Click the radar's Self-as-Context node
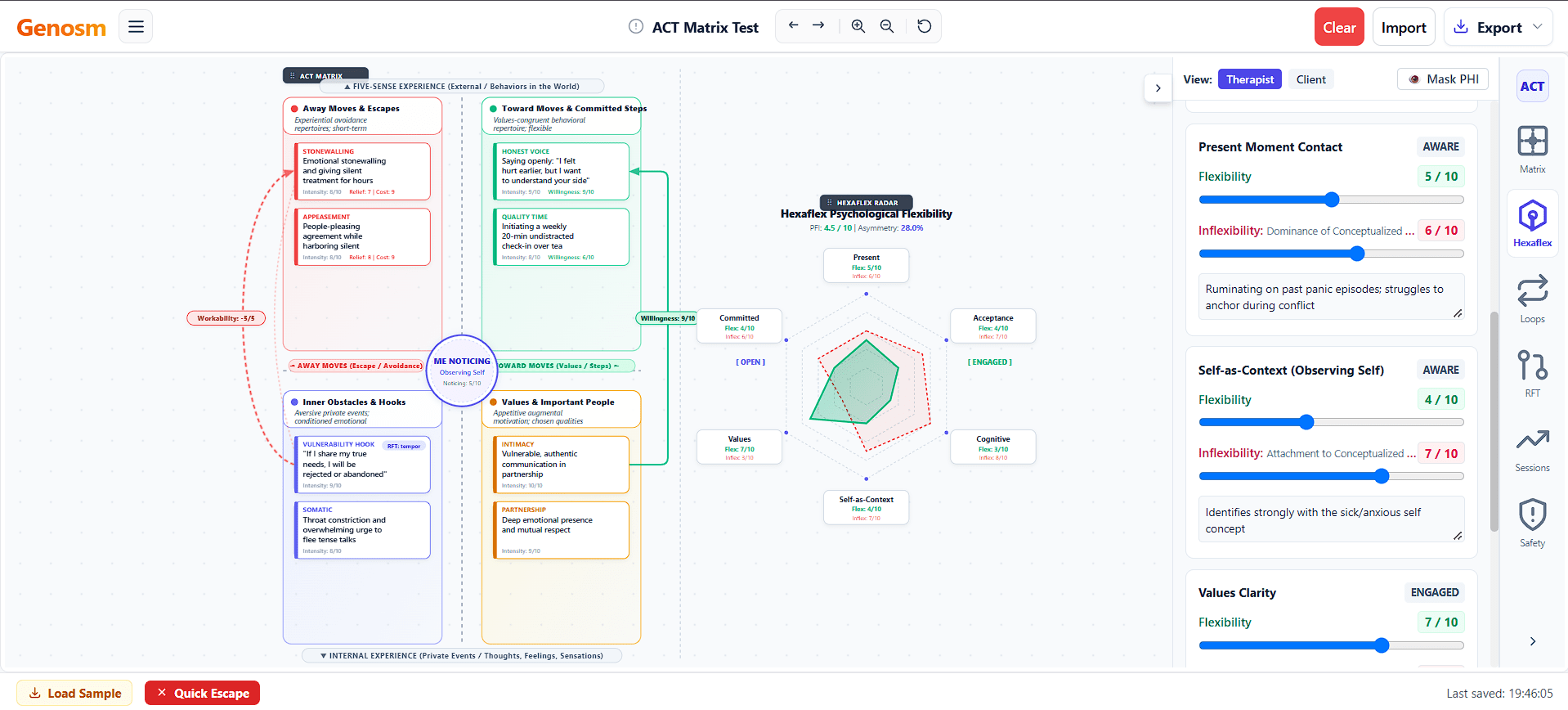 point(866,507)
